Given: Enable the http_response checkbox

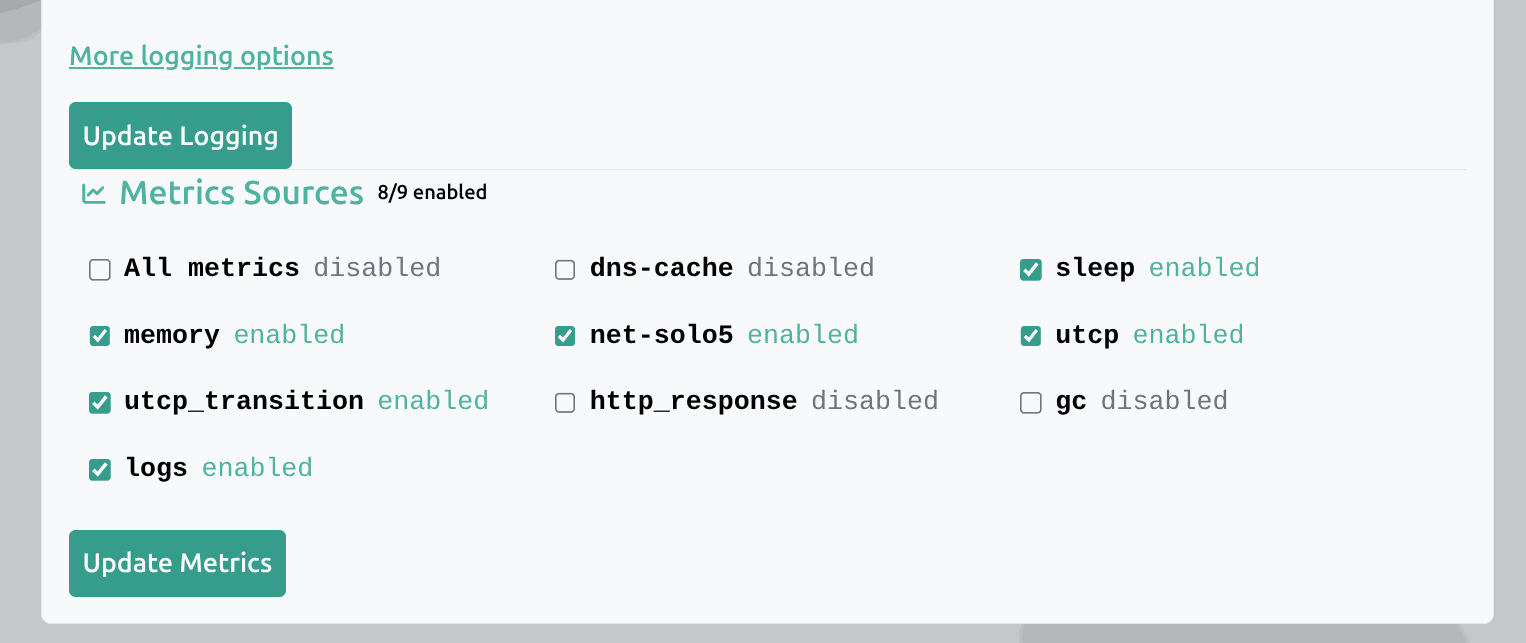Looking at the screenshot, I should click(x=565, y=403).
